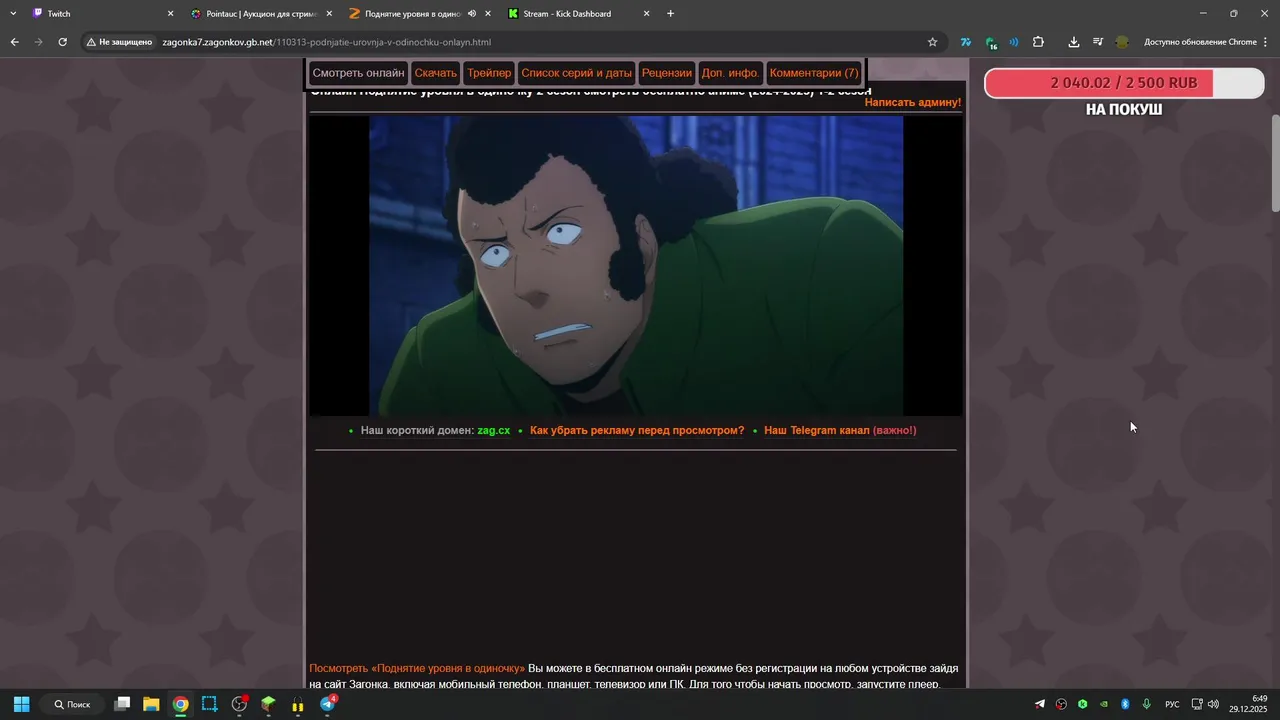This screenshot has width=1280, height=720.
Task: Click 'Посмотреть «Поднятие уровня в одиночку»' link
Action: [x=417, y=668]
